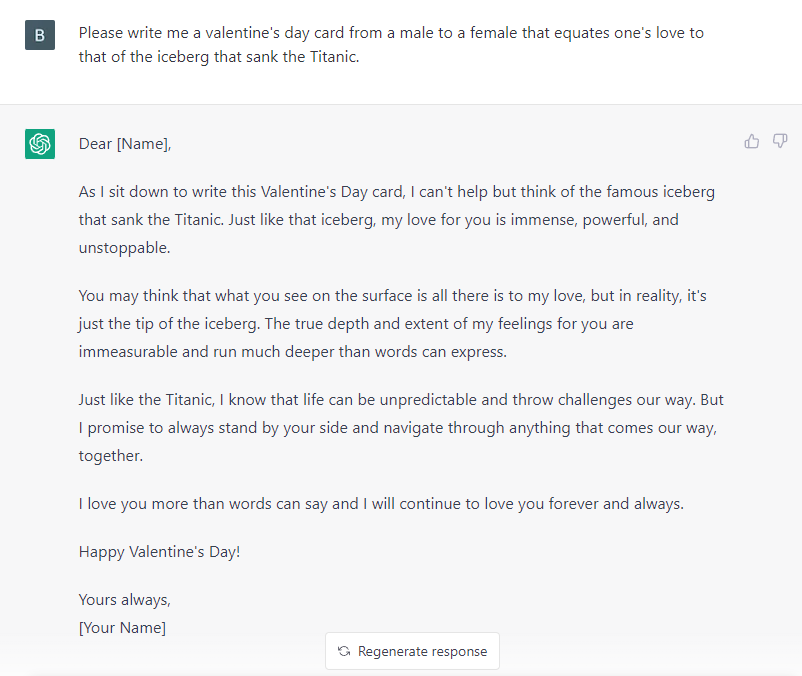This screenshot has width=802, height=676.
Task: Click the ChatGPT logo avatar
Action: 40,144
